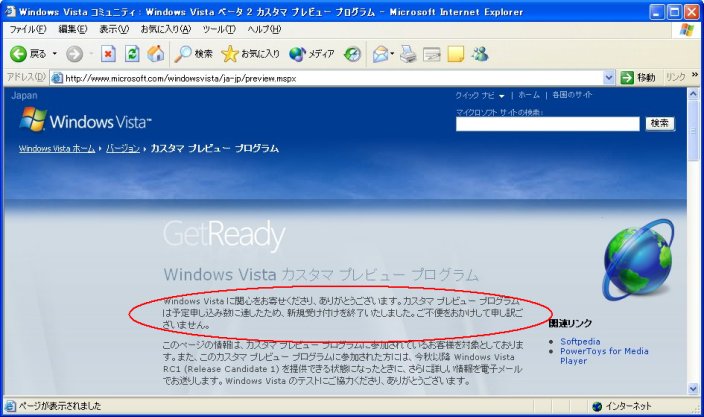
Task: Click the scrollbar up arrow
Action: [x=693, y=94]
